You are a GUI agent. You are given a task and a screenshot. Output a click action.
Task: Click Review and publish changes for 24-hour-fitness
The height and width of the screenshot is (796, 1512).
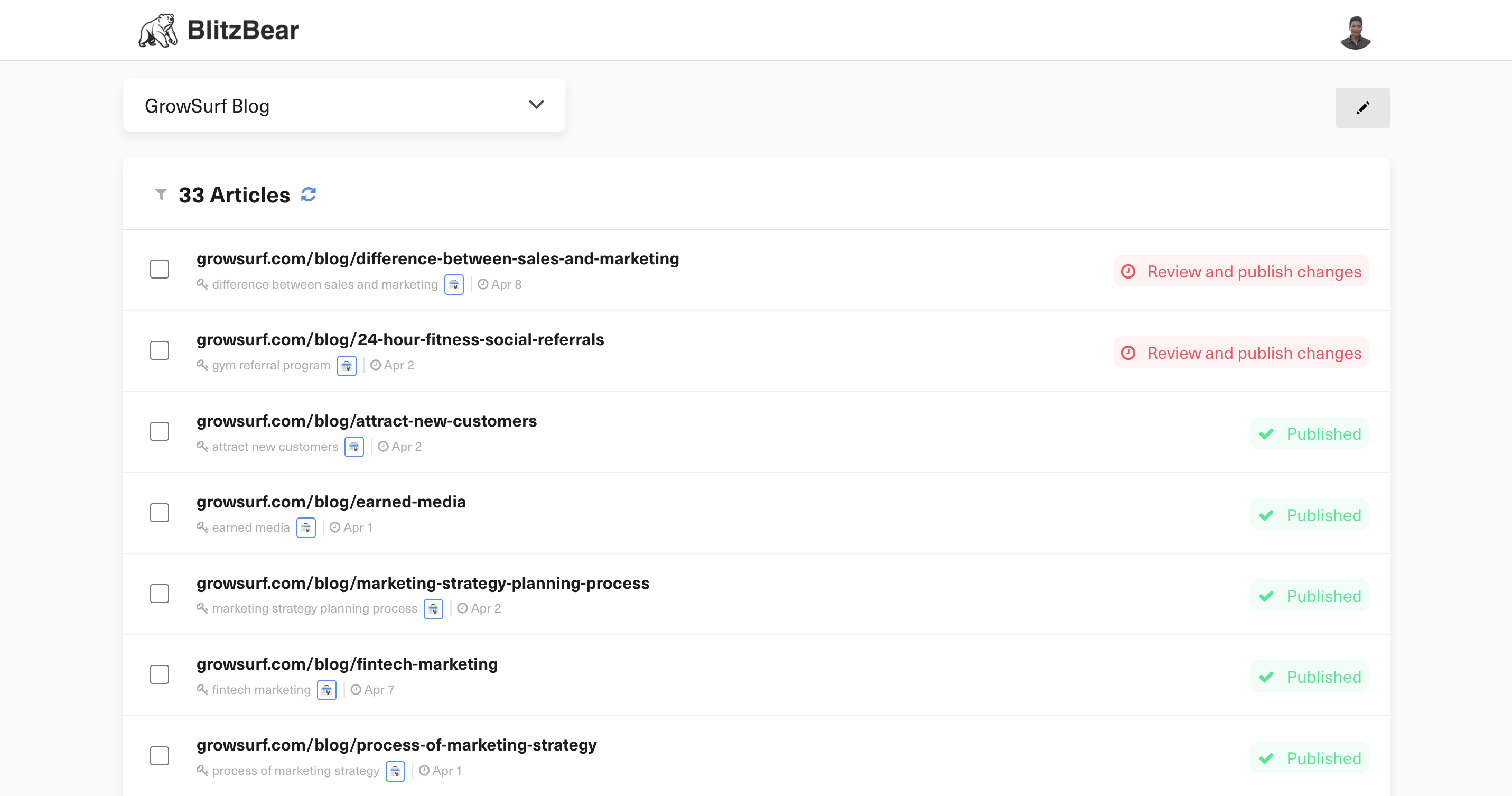click(x=1242, y=353)
